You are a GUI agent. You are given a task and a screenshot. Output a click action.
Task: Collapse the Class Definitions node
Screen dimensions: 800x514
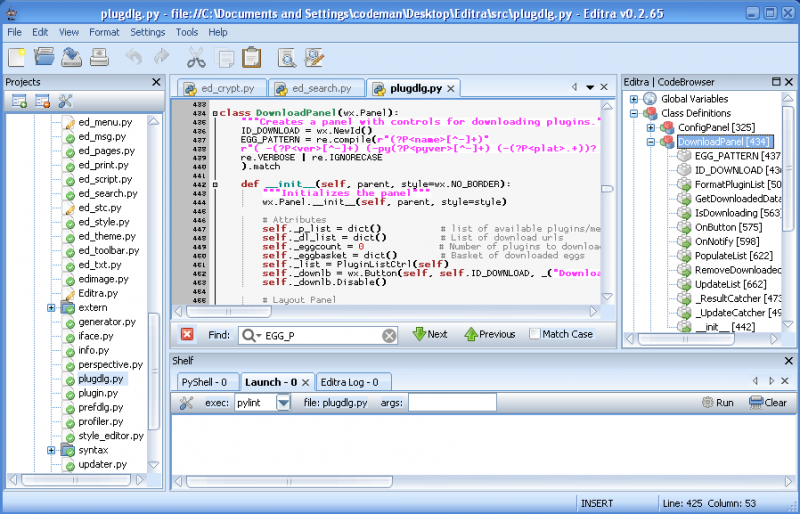pyautogui.click(x=634, y=113)
